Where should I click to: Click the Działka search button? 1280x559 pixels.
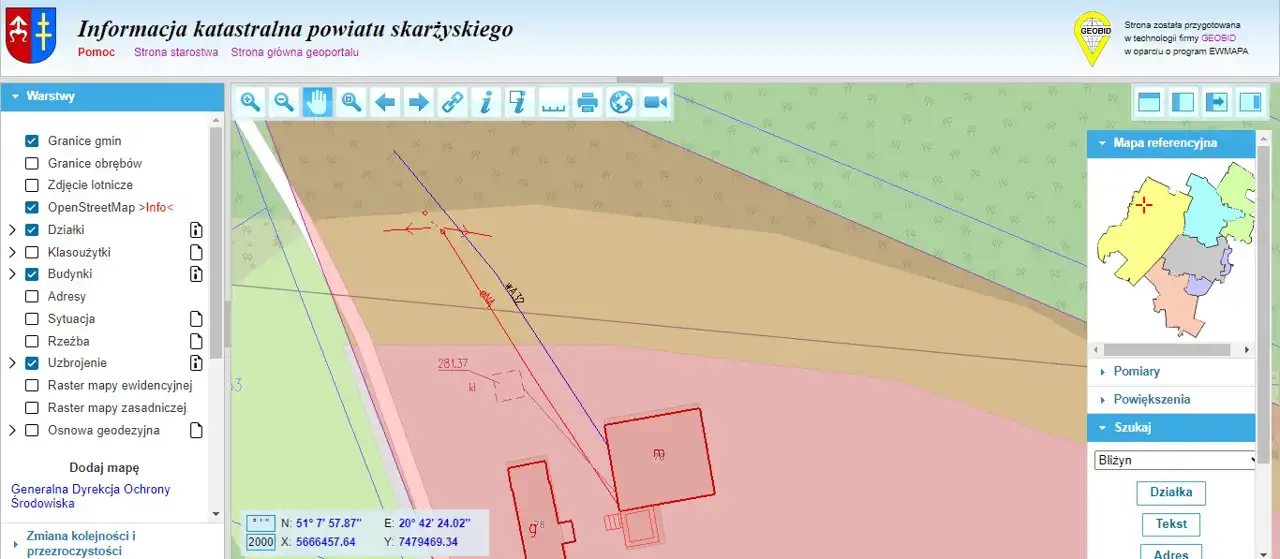pos(1171,493)
